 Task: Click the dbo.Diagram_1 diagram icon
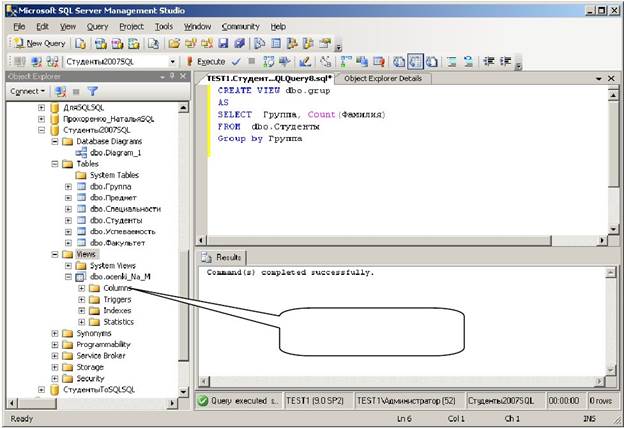coord(81,153)
